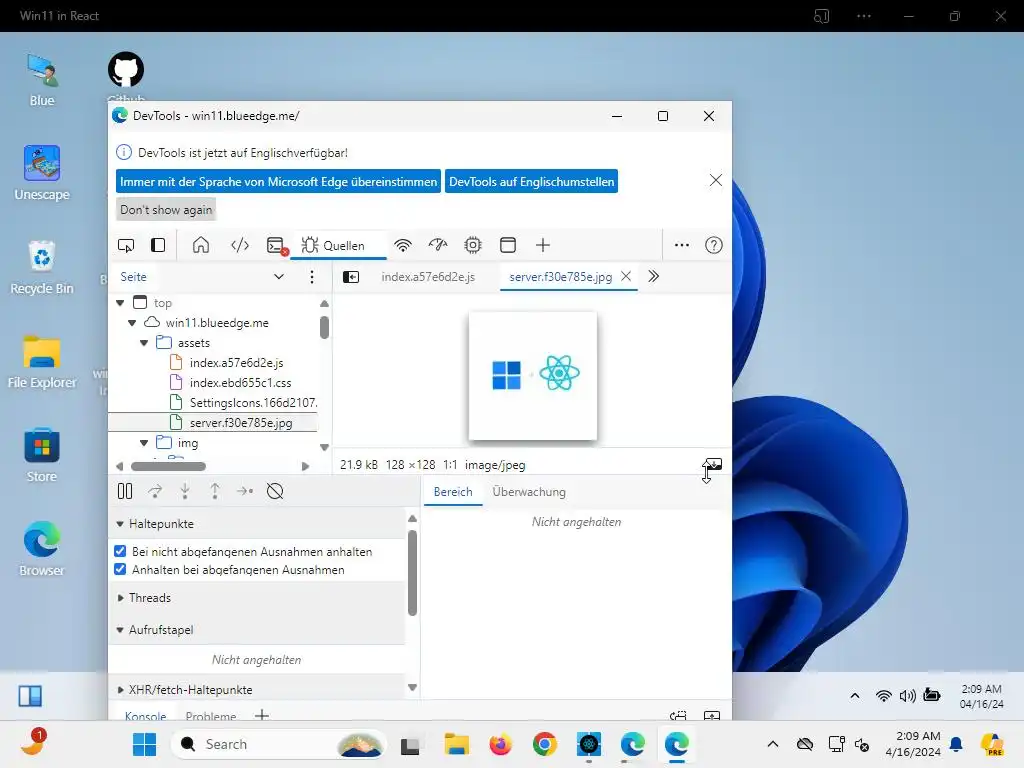Deactivate breakpoints icon

275,491
